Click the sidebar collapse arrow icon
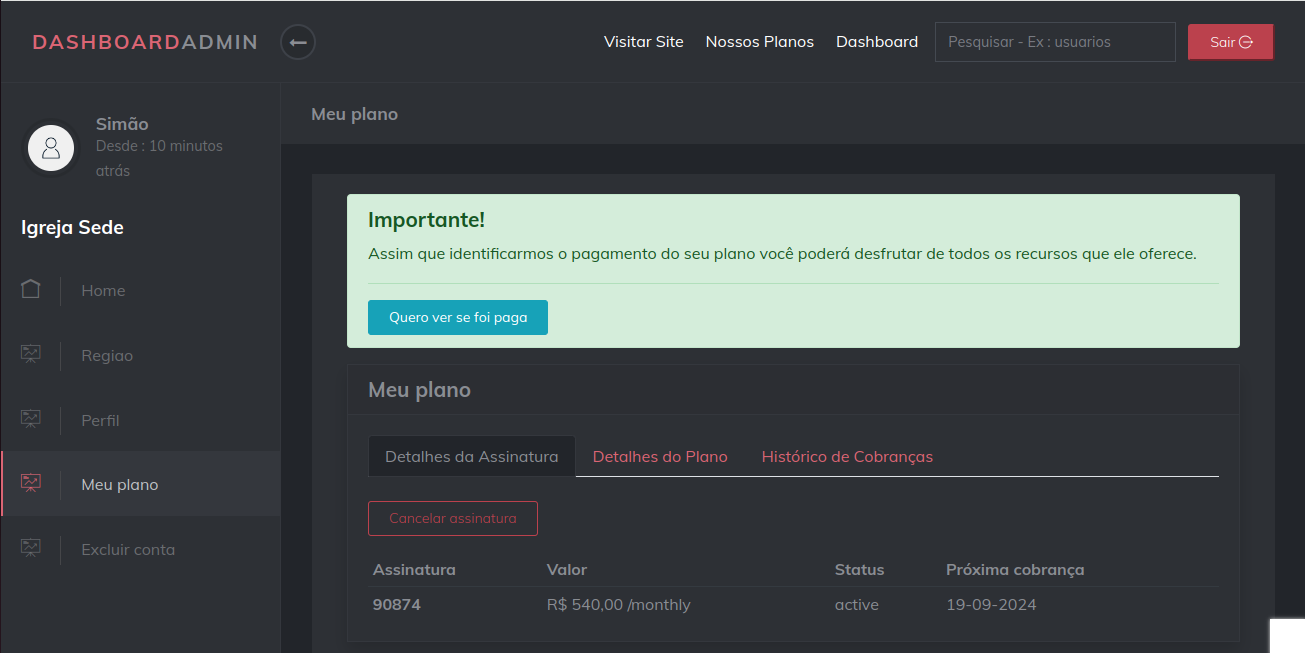Screen dimensions: 1305x653 click(x=298, y=42)
